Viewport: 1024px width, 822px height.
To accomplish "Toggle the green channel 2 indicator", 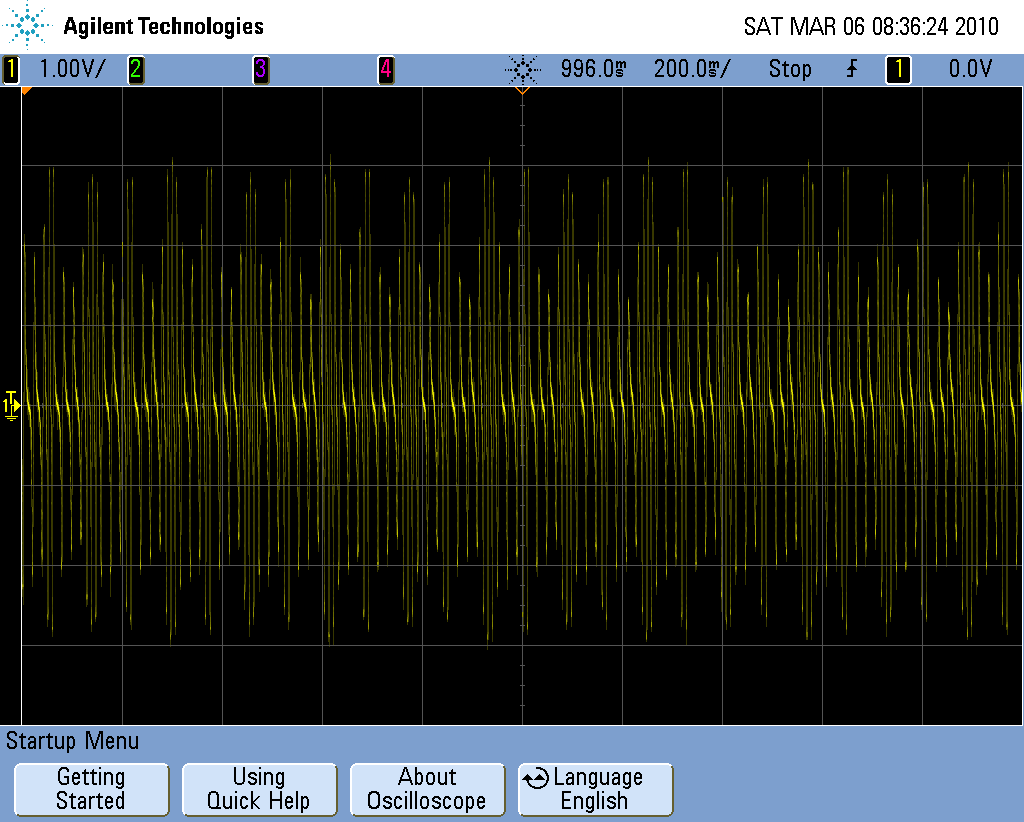I will pyautogui.click(x=135, y=69).
